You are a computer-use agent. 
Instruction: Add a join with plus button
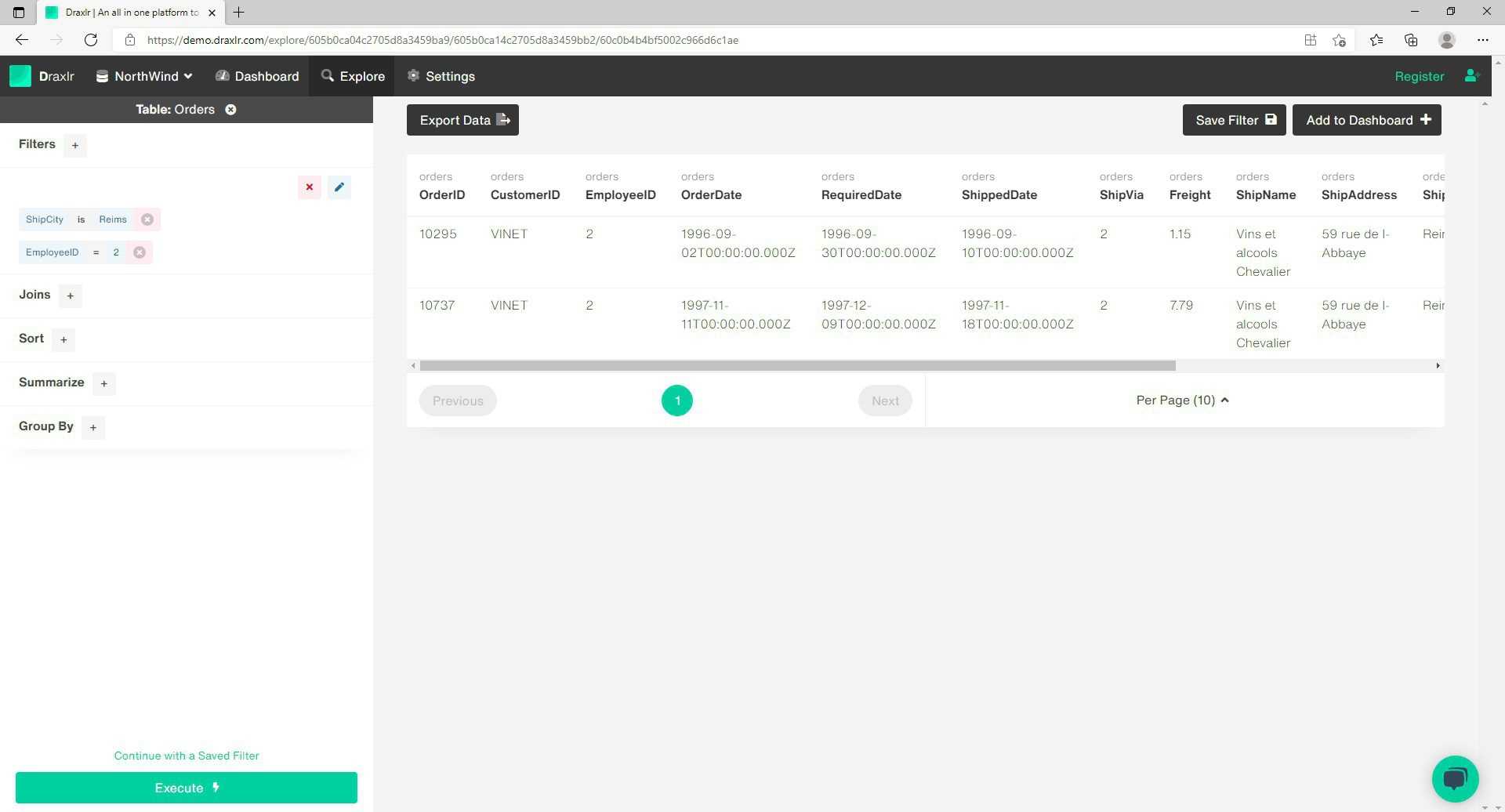[71, 295]
